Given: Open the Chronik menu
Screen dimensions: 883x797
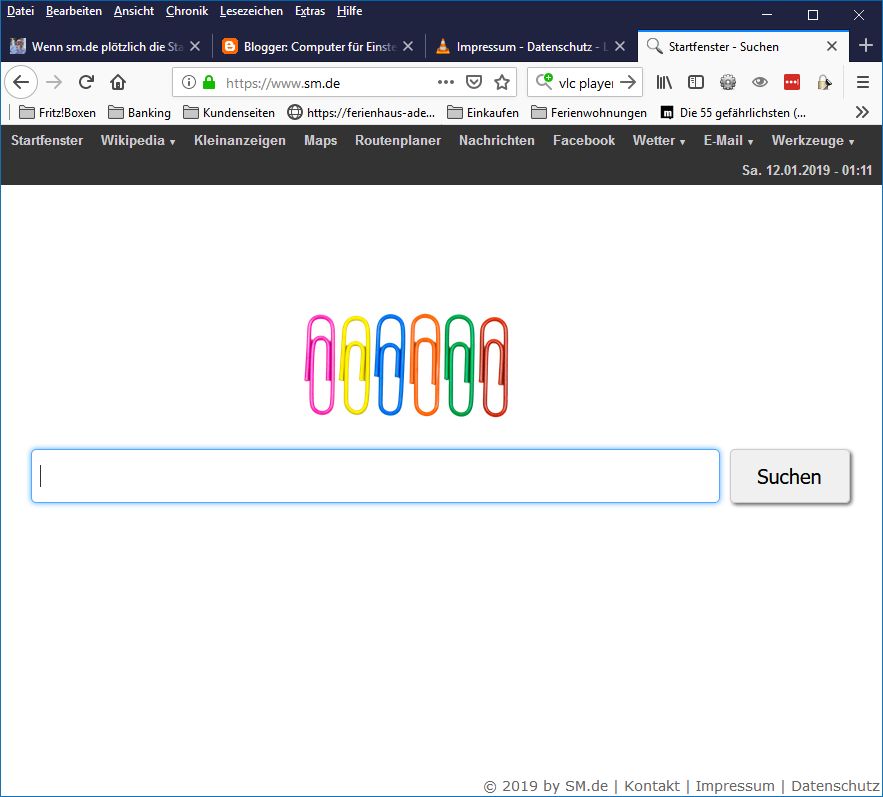Looking at the screenshot, I should pos(187,11).
